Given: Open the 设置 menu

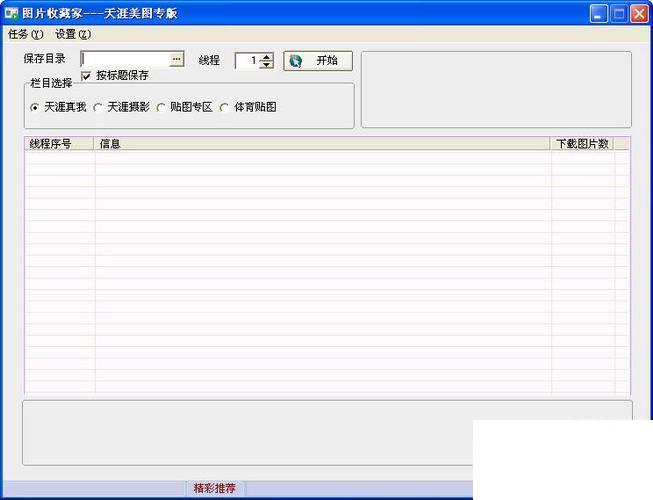Looking at the screenshot, I should point(73,34).
